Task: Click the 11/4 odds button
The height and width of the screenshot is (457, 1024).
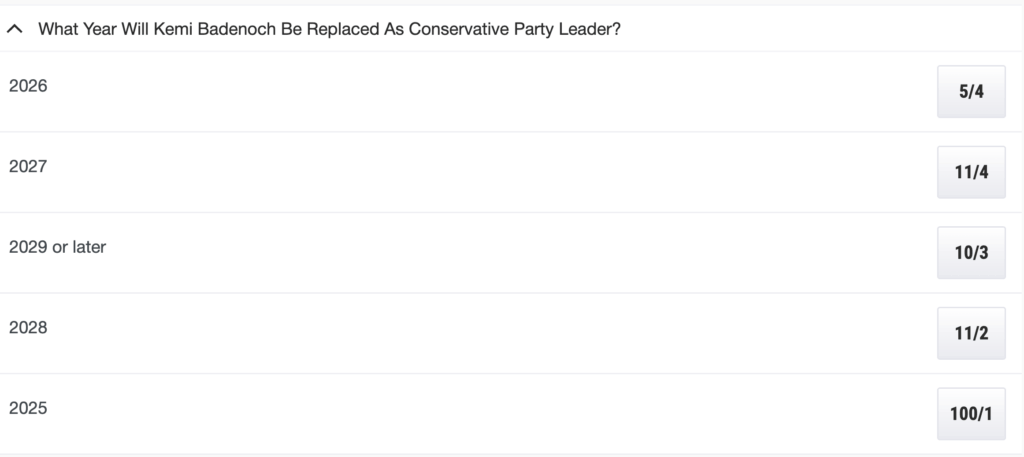Action: pyautogui.click(x=971, y=172)
